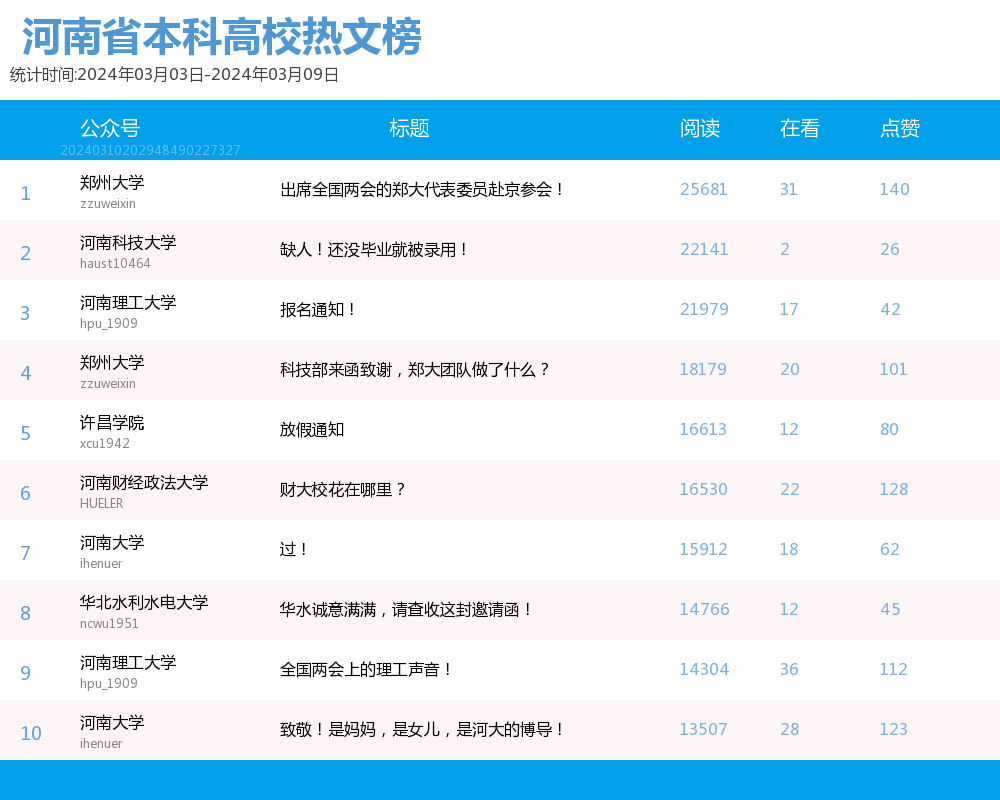Screen dimensions: 1000x800
Task: Click like count 101
Action: click(x=893, y=369)
